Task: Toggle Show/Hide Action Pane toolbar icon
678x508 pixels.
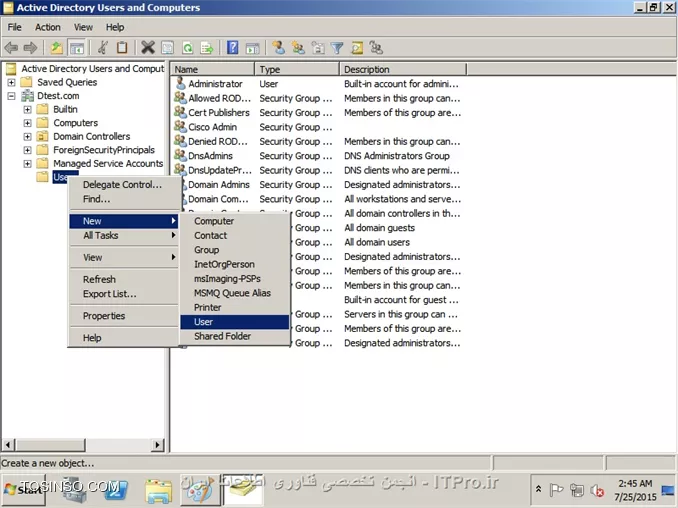Action: (x=252, y=48)
